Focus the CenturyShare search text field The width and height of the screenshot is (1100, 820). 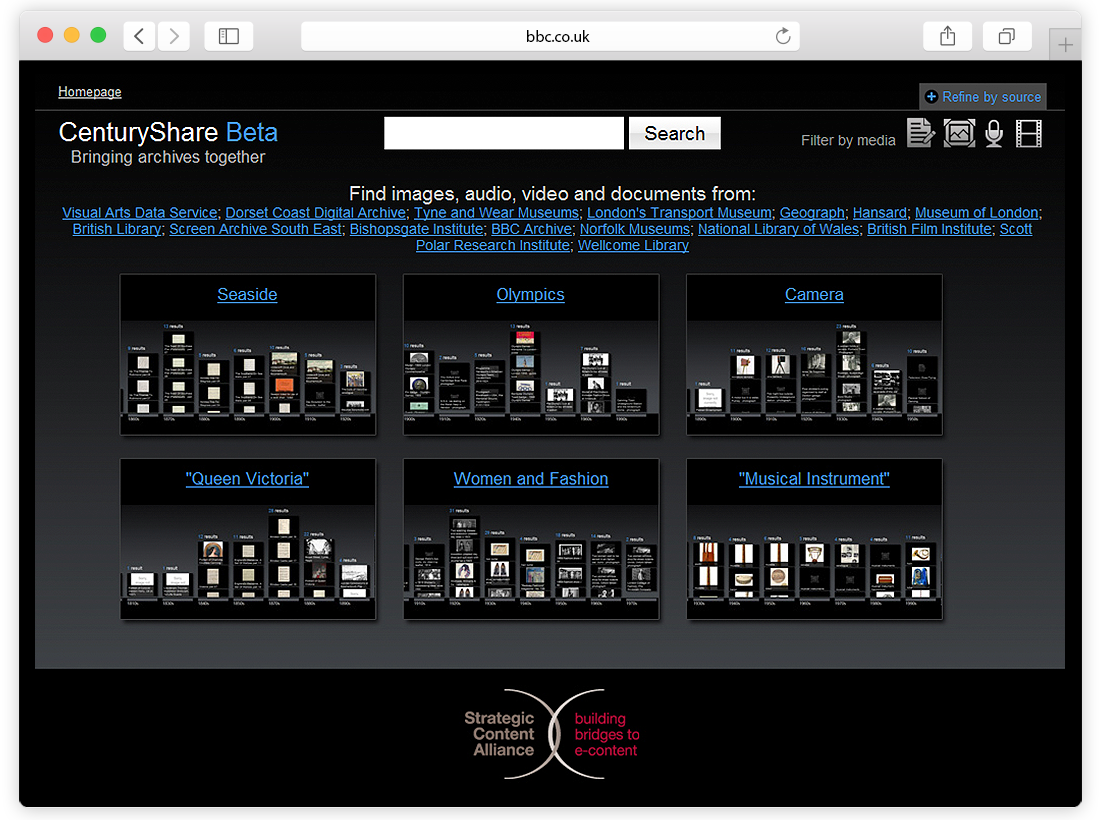pos(504,133)
